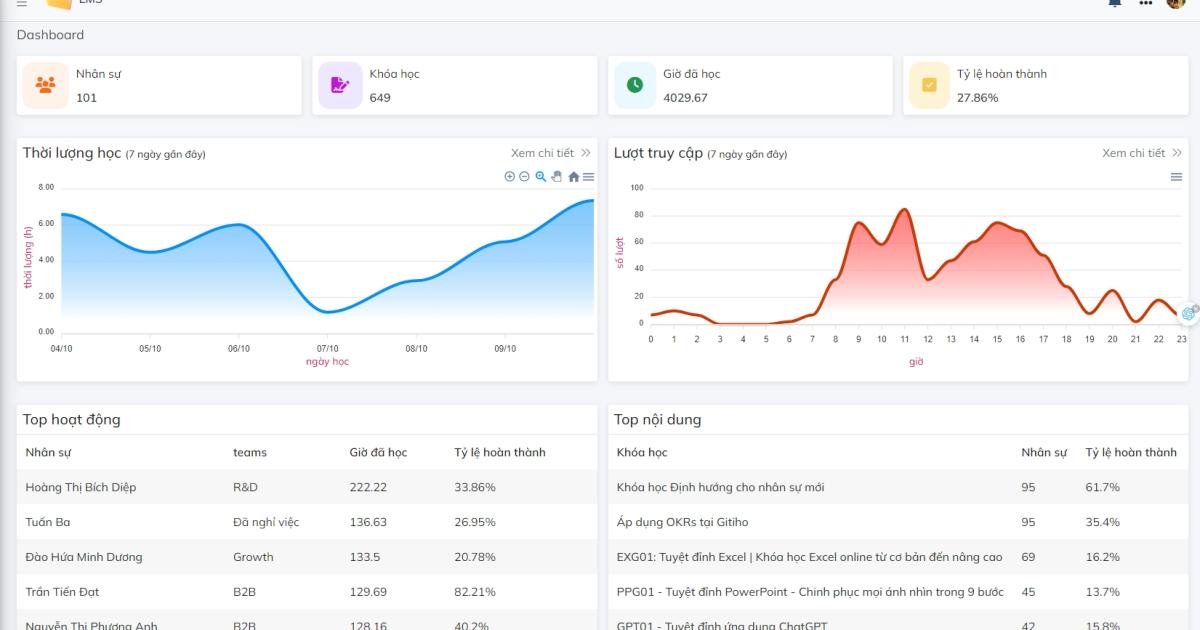Click the Giờ đã học clock icon
1200x630 pixels.
point(634,85)
